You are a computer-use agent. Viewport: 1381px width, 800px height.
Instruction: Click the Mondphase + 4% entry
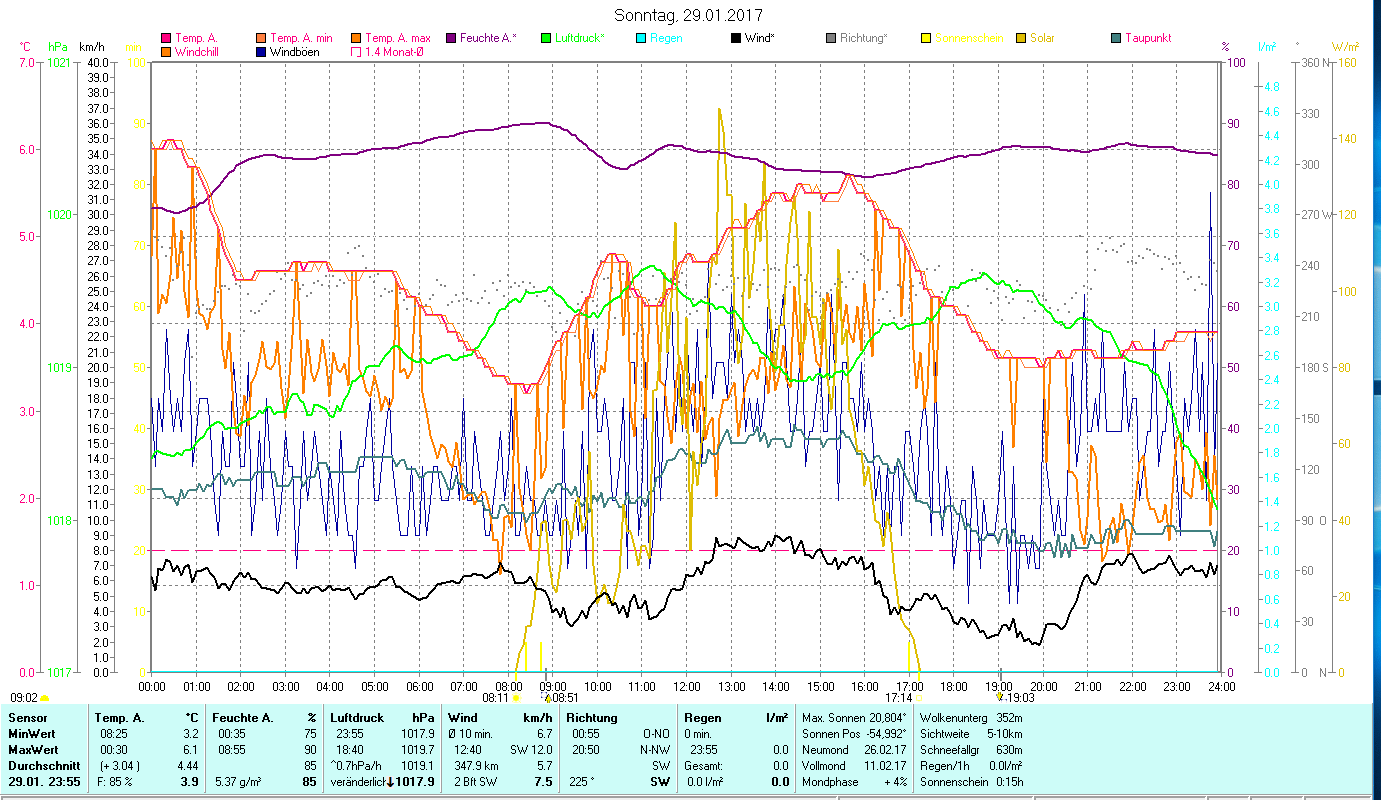tap(853, 781)
